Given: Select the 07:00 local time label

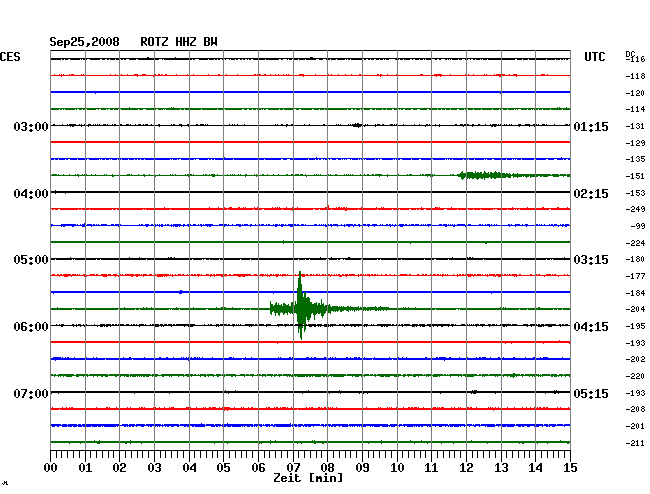Looking at the screenshot, I should 31,393.
